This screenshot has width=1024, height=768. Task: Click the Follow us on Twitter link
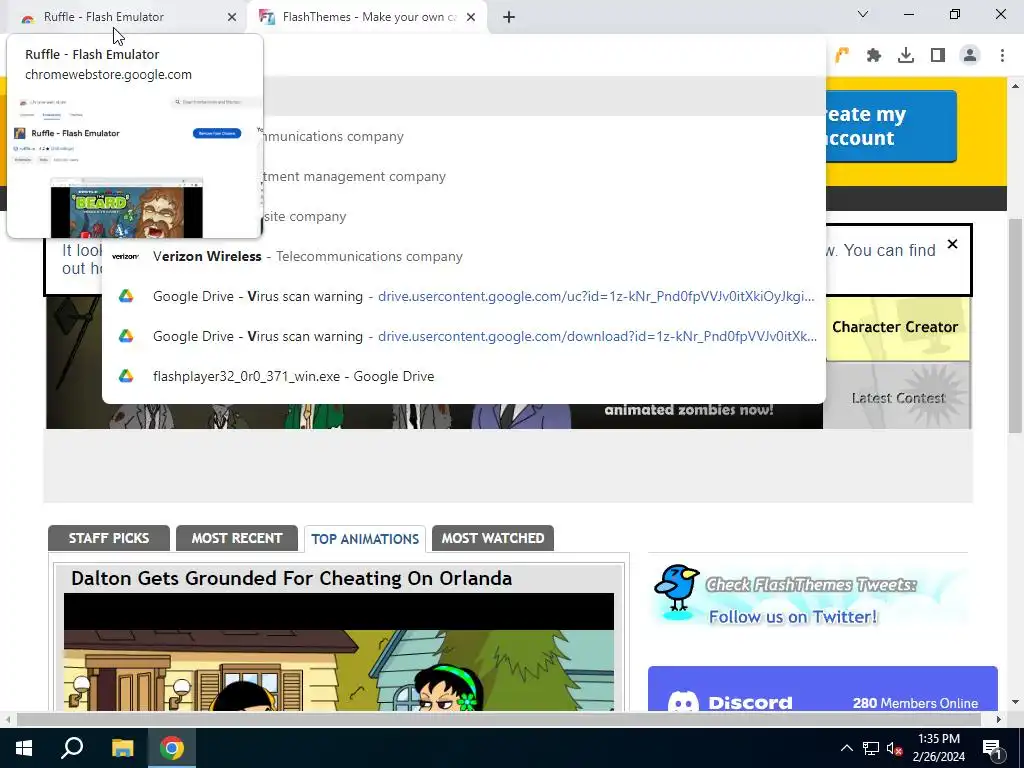pos(793,617)
